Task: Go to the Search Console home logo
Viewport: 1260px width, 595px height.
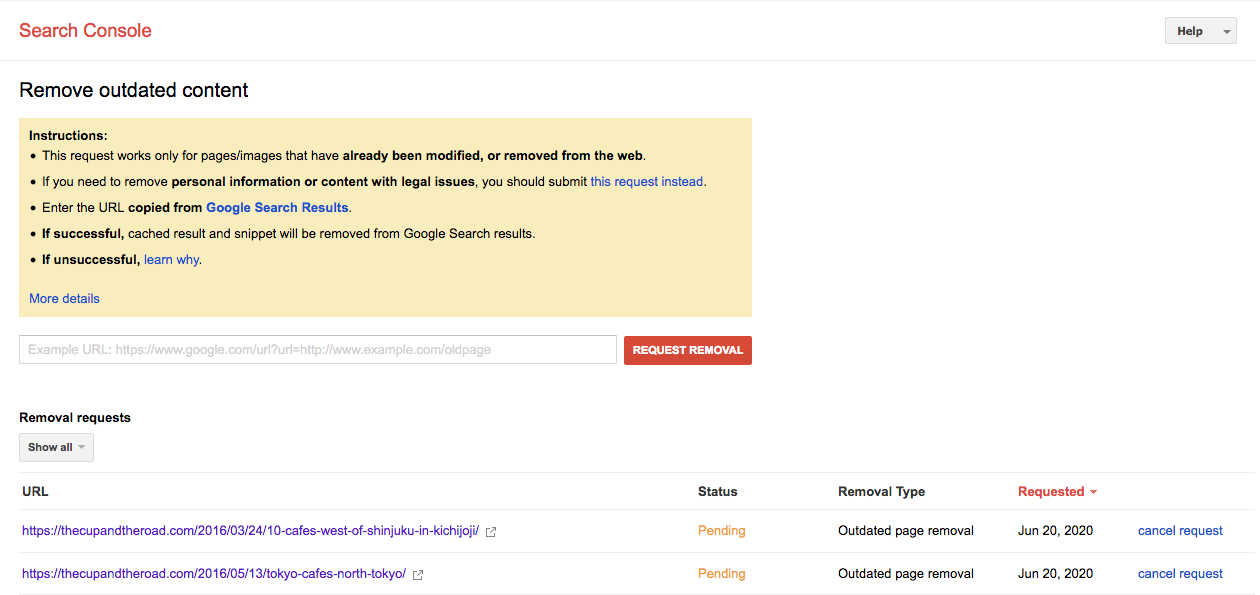Action: pos(85,31)
